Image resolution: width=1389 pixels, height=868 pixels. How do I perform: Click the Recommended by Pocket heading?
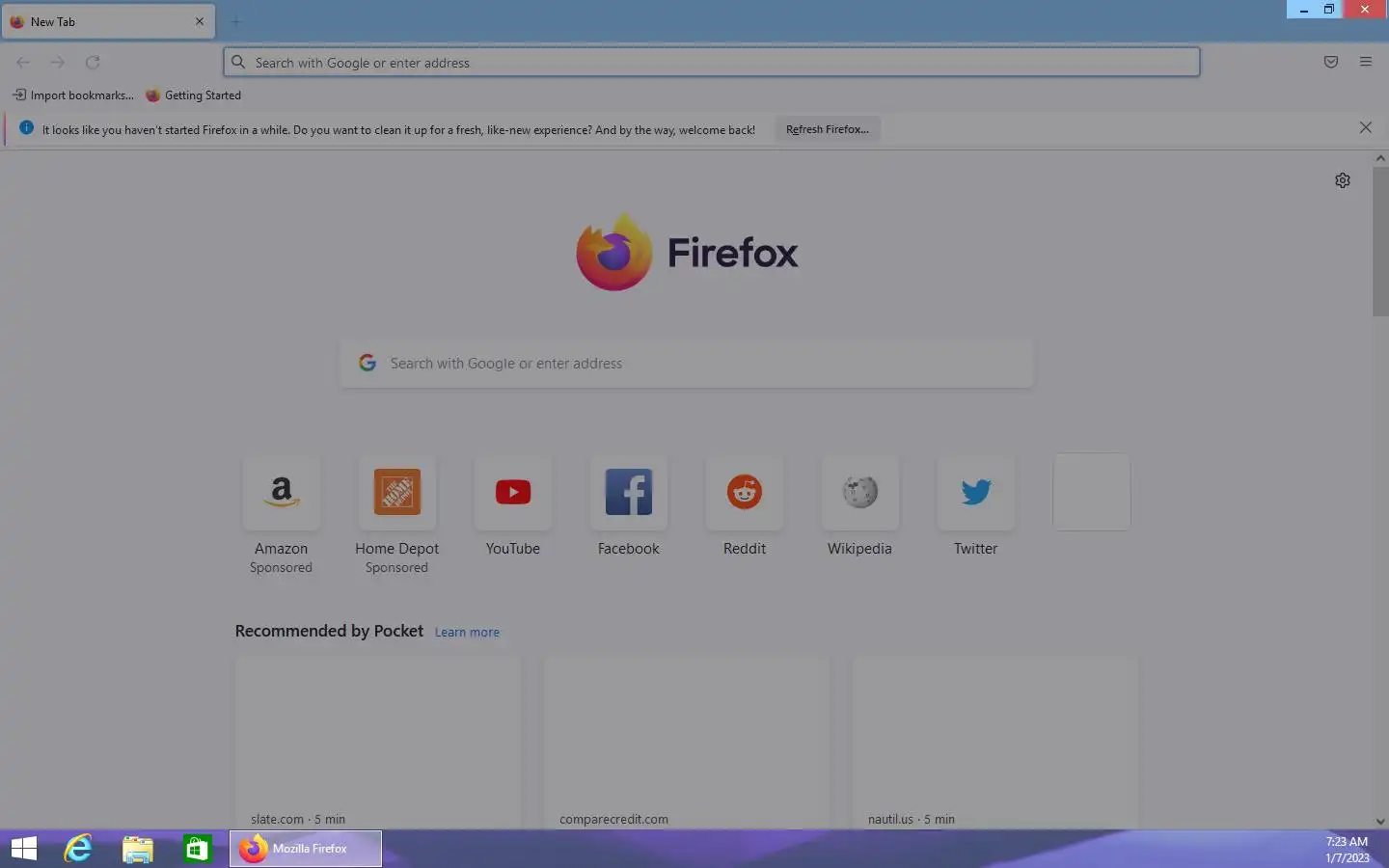pyautogui.click(x=329, y=631)
